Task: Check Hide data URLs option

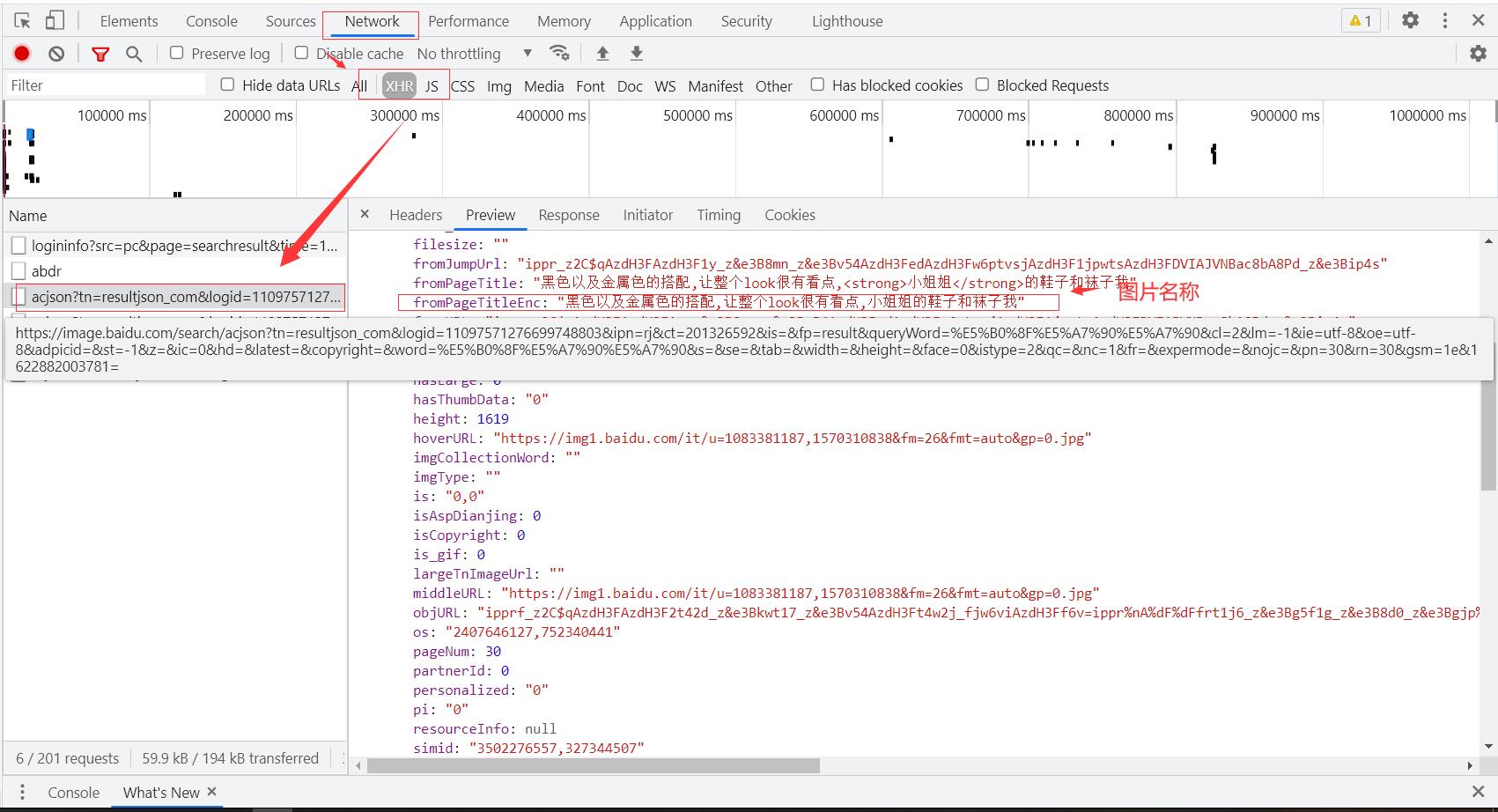Action: point(227,85)
